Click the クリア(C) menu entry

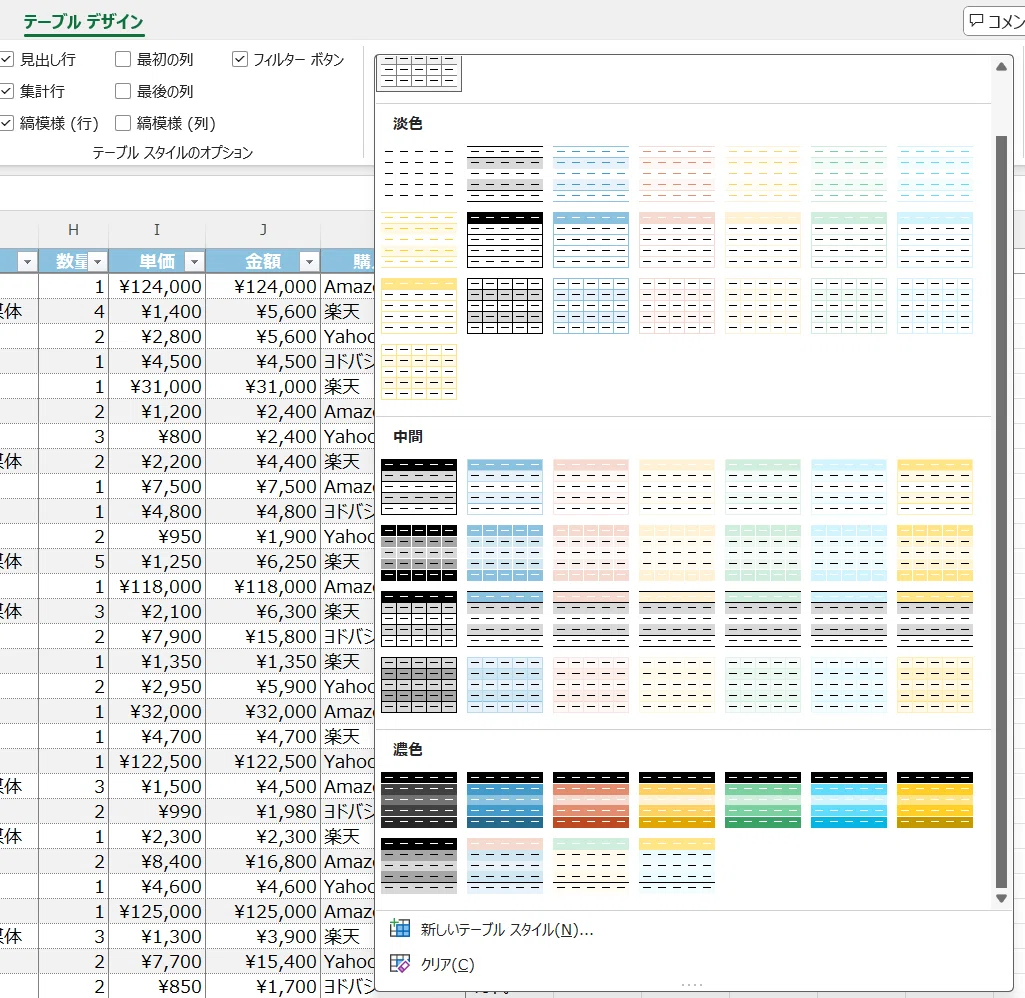pyautogui.click(x=447, y=964)
